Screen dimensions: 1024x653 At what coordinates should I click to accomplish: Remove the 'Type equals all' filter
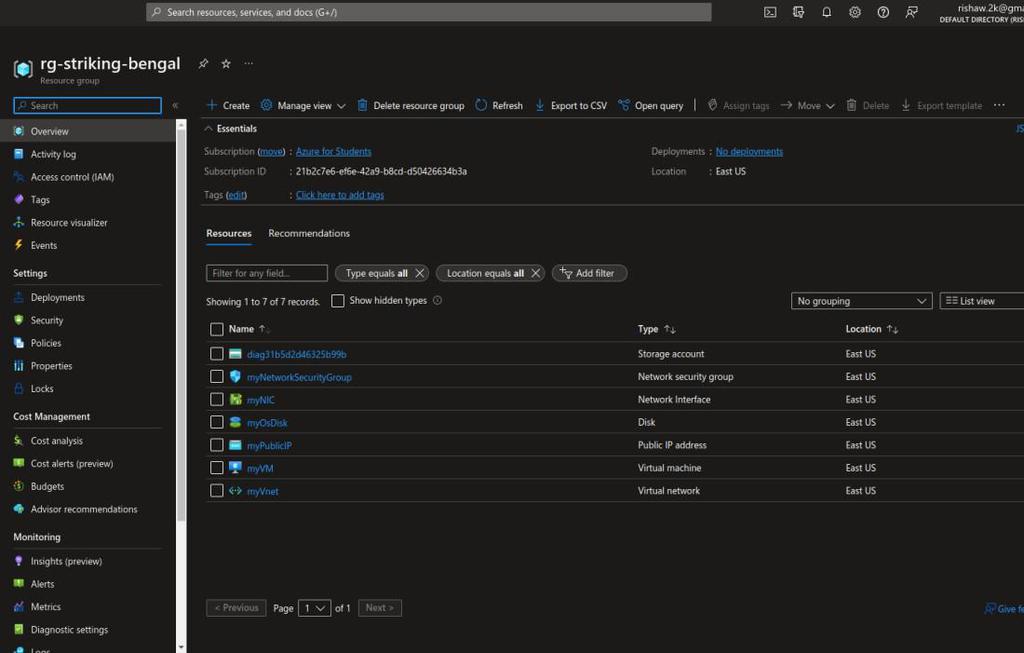pos(420,273)
